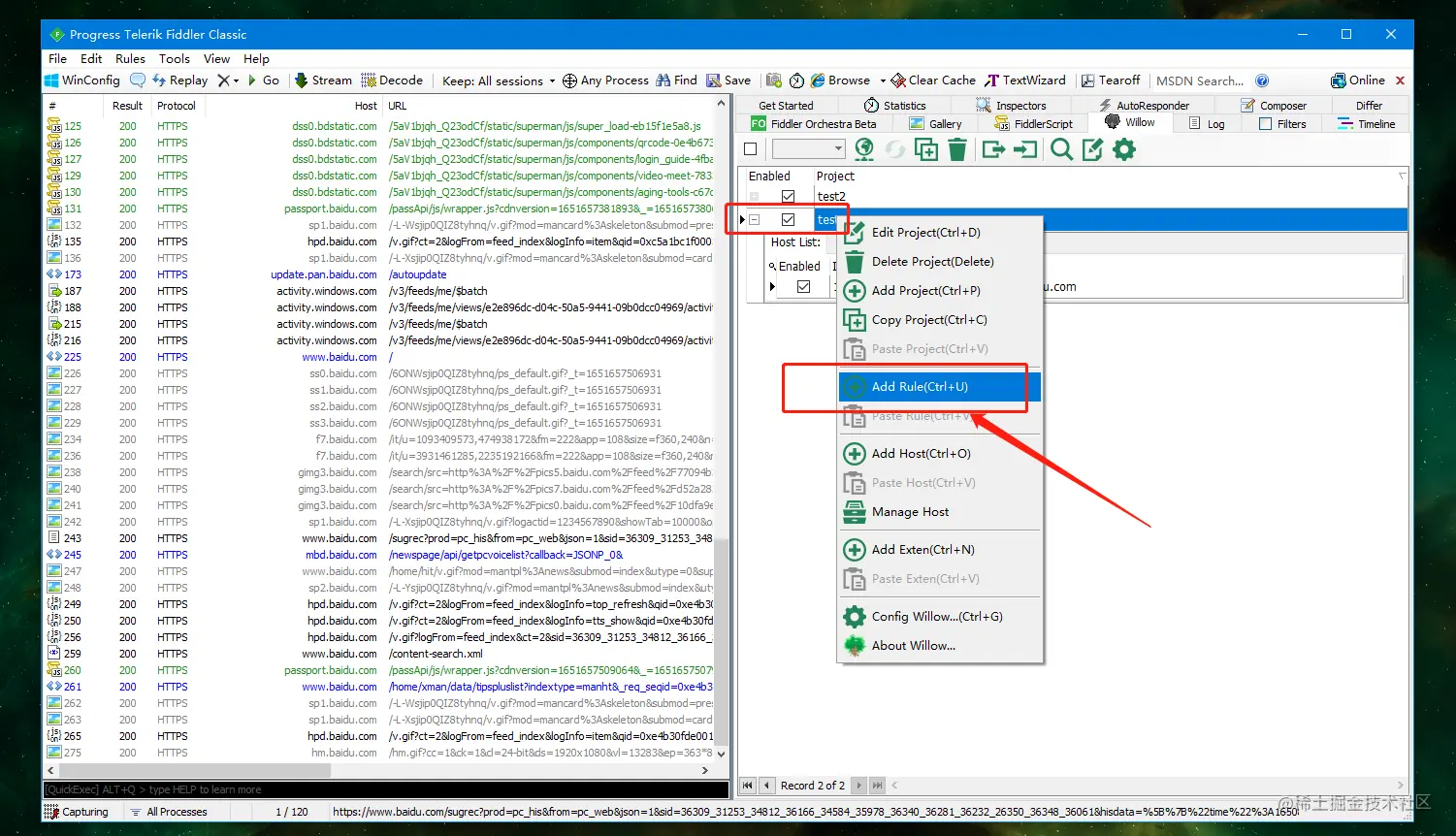This screenshot has height=836, width=1456.
Task: Go to previous record navigation button
Action: 767,786
